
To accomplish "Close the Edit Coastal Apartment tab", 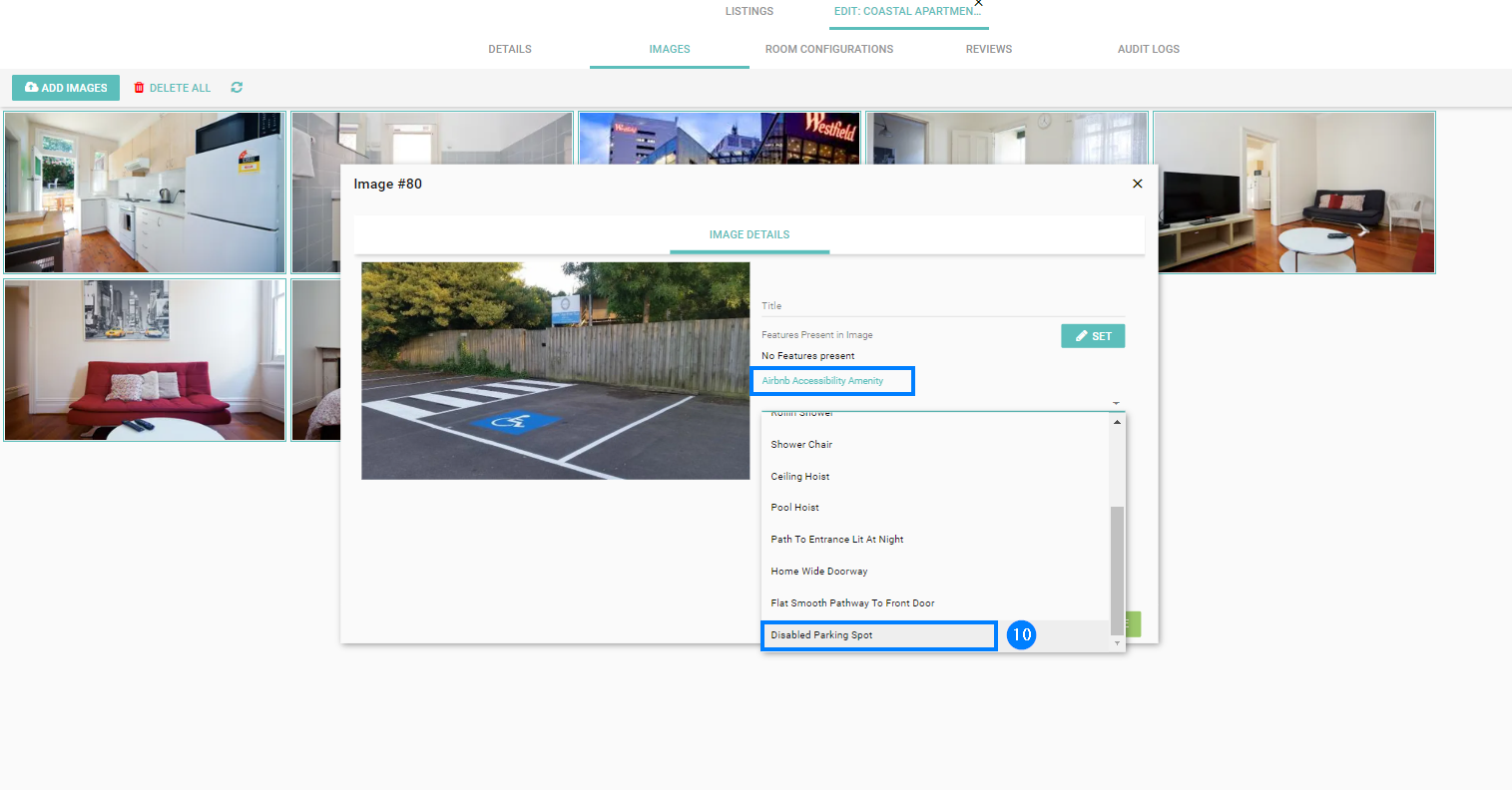I will [x=978, y=4].
